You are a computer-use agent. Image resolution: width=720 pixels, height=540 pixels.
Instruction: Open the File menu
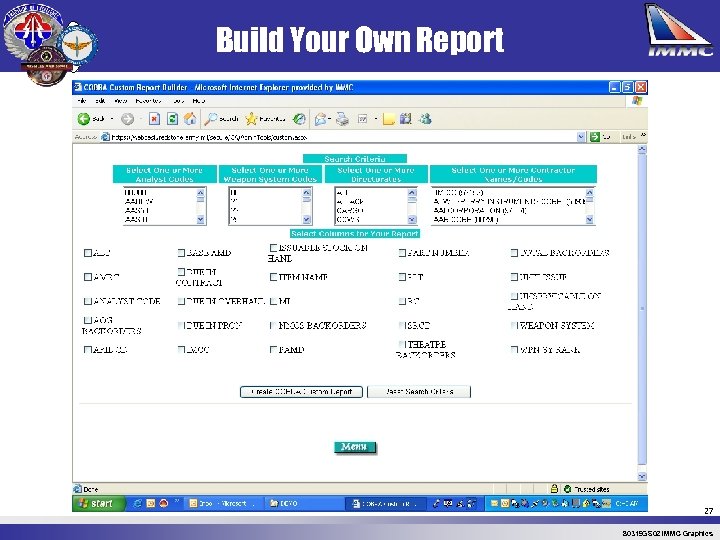point(82,101)
